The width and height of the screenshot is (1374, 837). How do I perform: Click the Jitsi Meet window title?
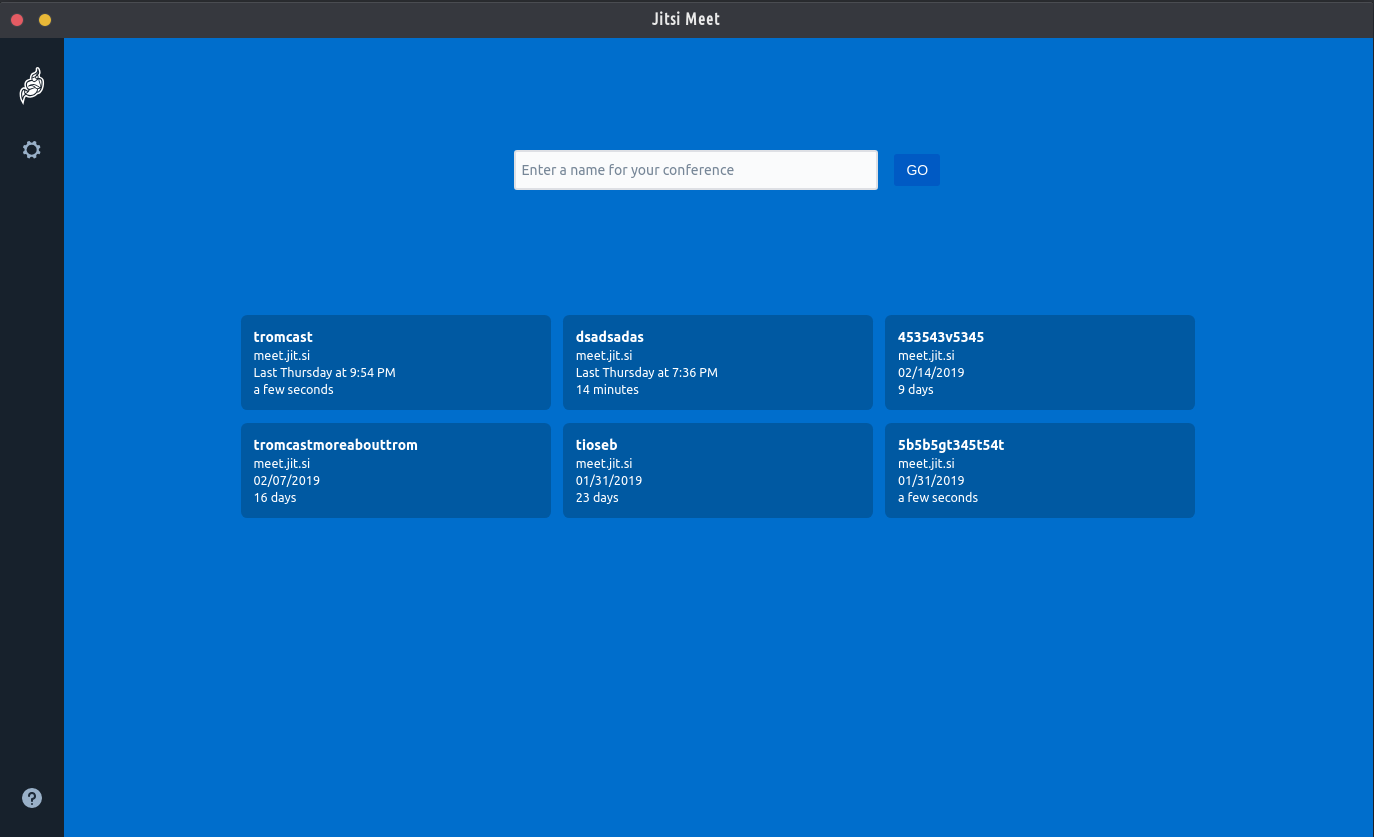pyautogui.click(x=686, y=19)
